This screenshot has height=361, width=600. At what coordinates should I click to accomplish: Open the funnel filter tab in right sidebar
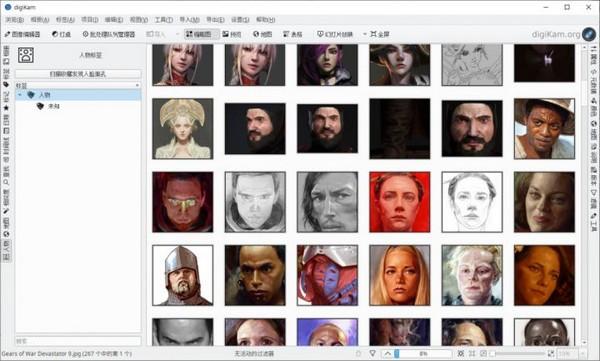coord(593,198)
